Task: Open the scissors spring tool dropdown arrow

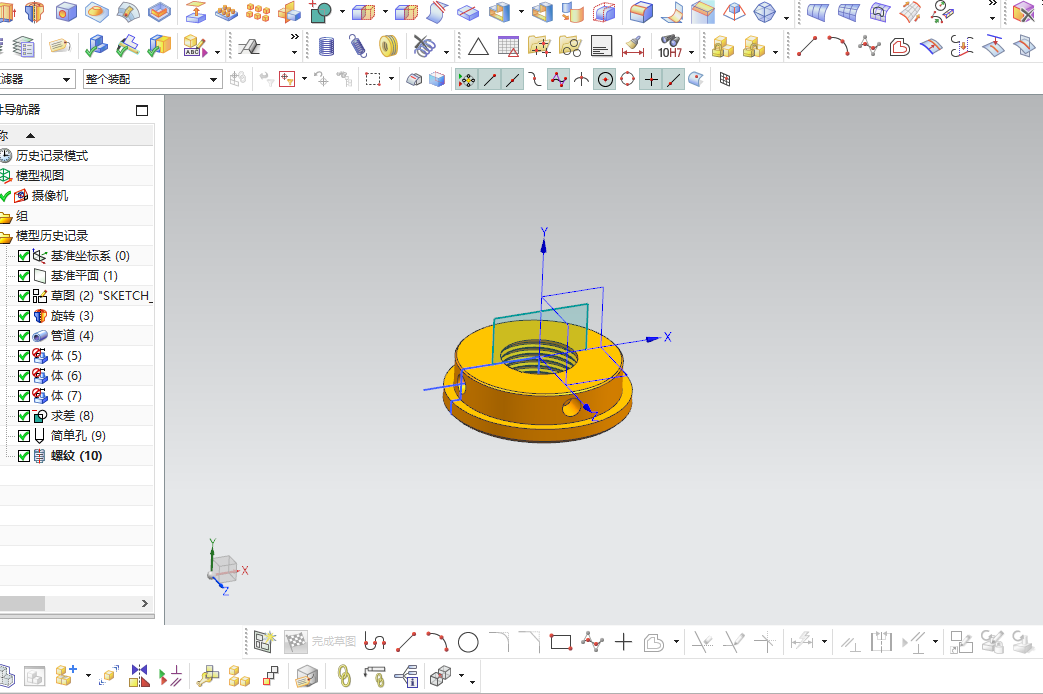Action: 446,52
